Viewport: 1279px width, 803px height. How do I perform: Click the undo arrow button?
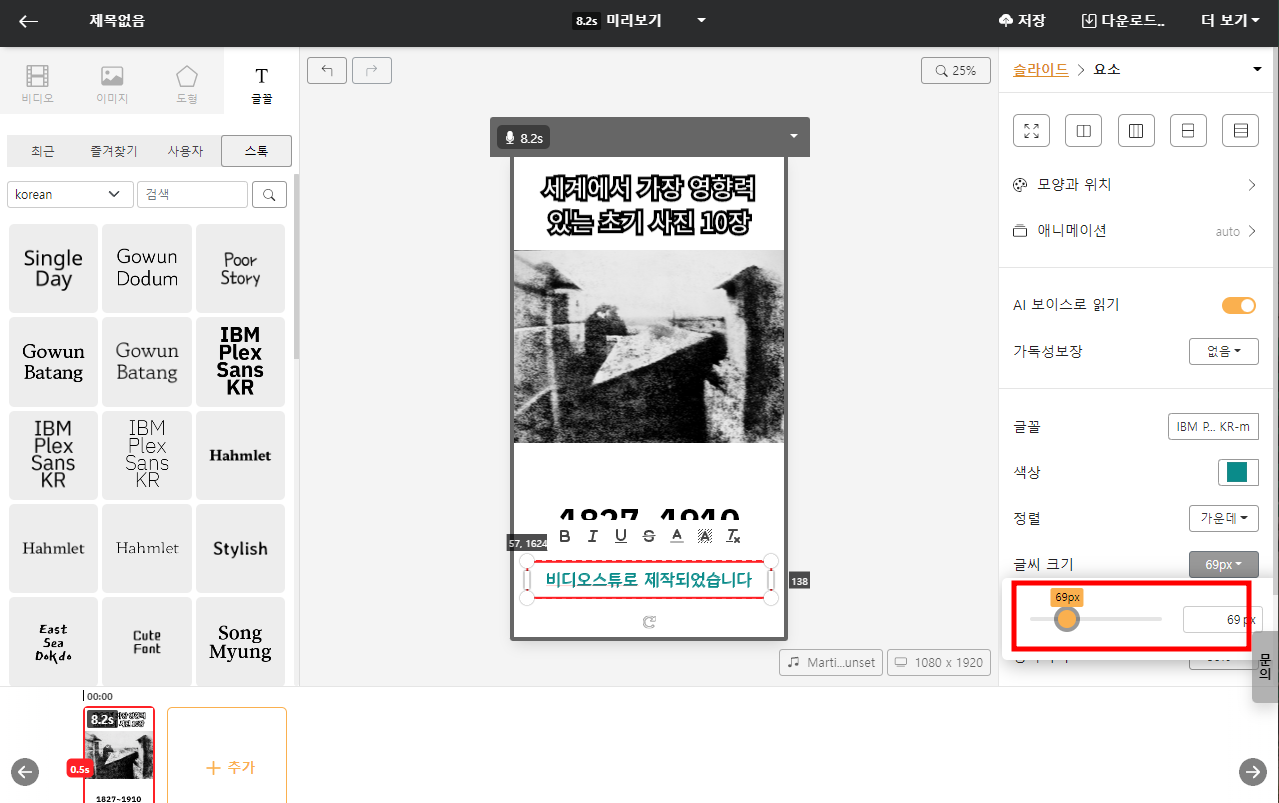327,70
